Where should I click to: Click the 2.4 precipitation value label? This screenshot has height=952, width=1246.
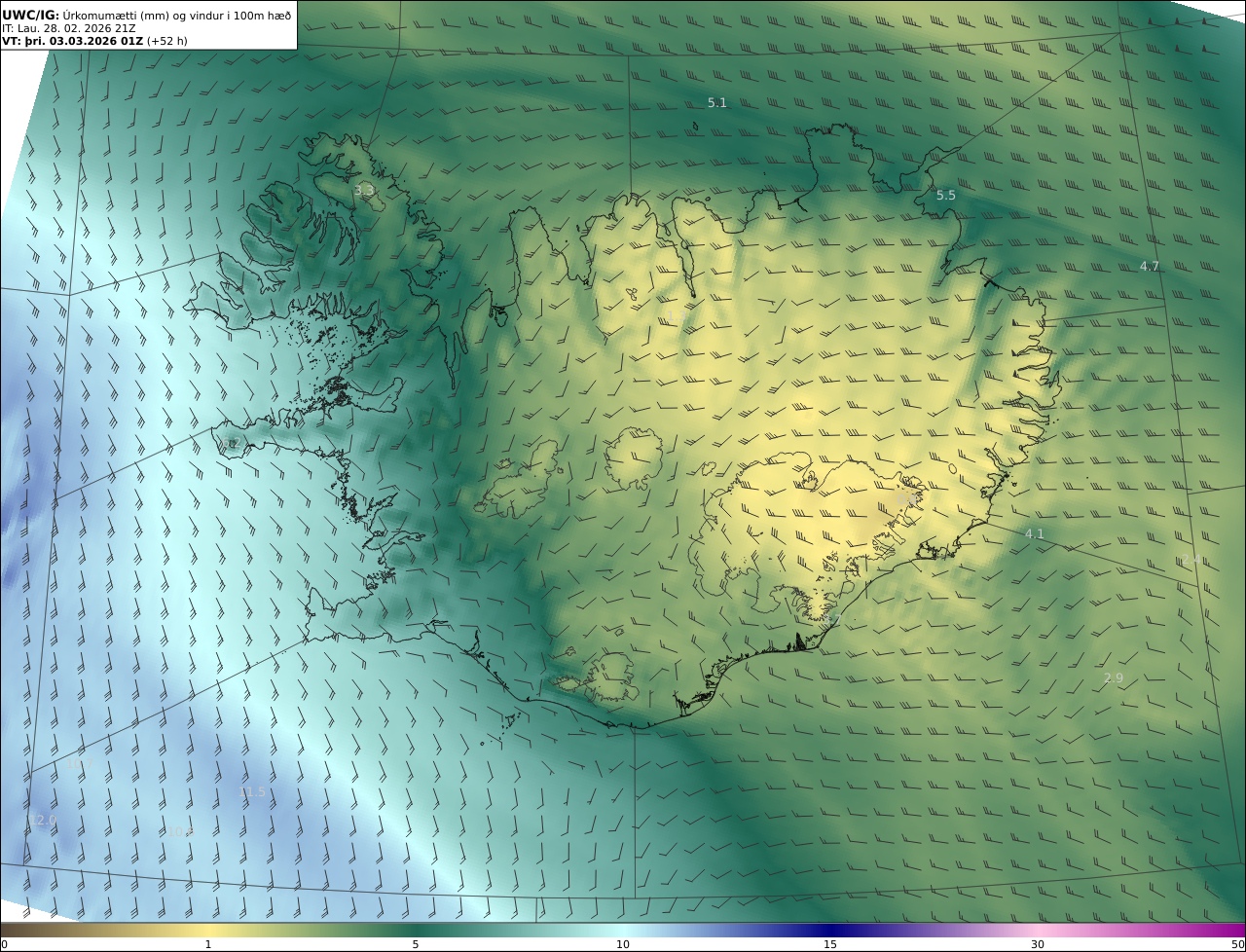(x=1190, y=559)
